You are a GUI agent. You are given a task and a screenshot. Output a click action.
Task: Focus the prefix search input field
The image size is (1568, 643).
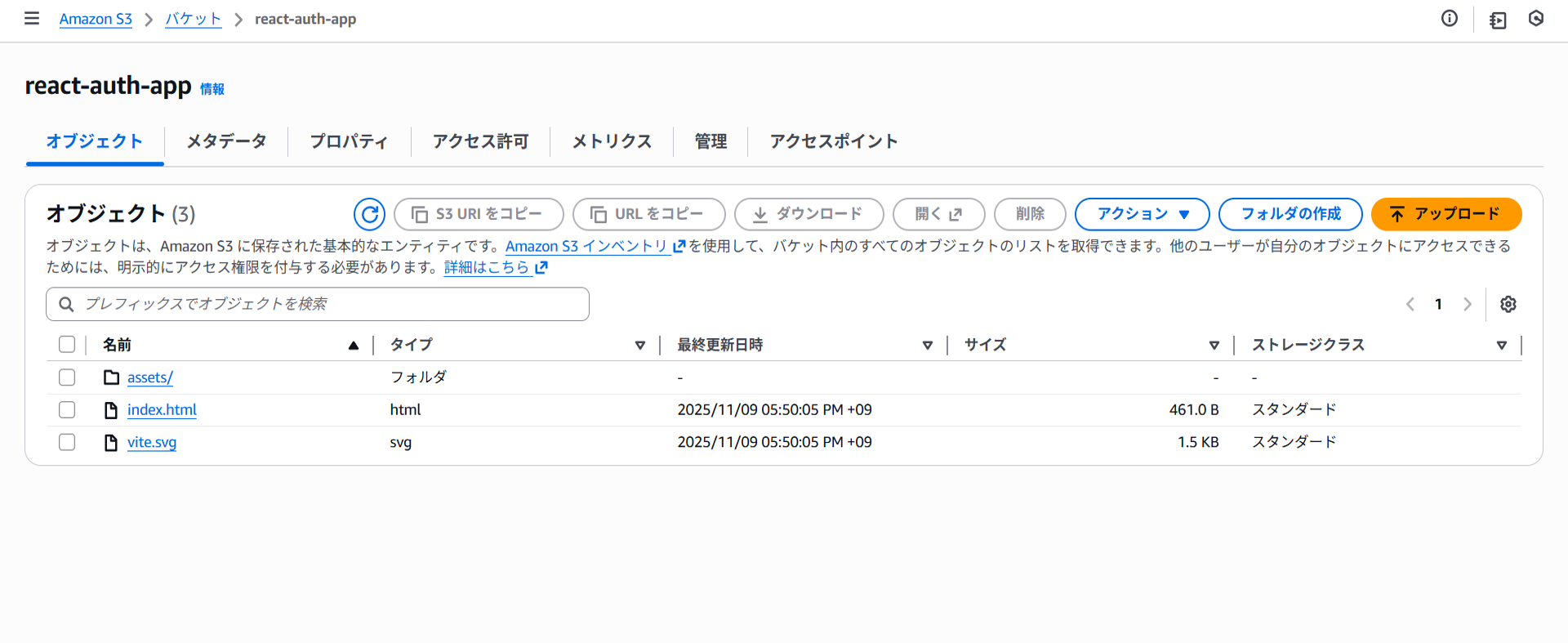[x=318, y=304]
